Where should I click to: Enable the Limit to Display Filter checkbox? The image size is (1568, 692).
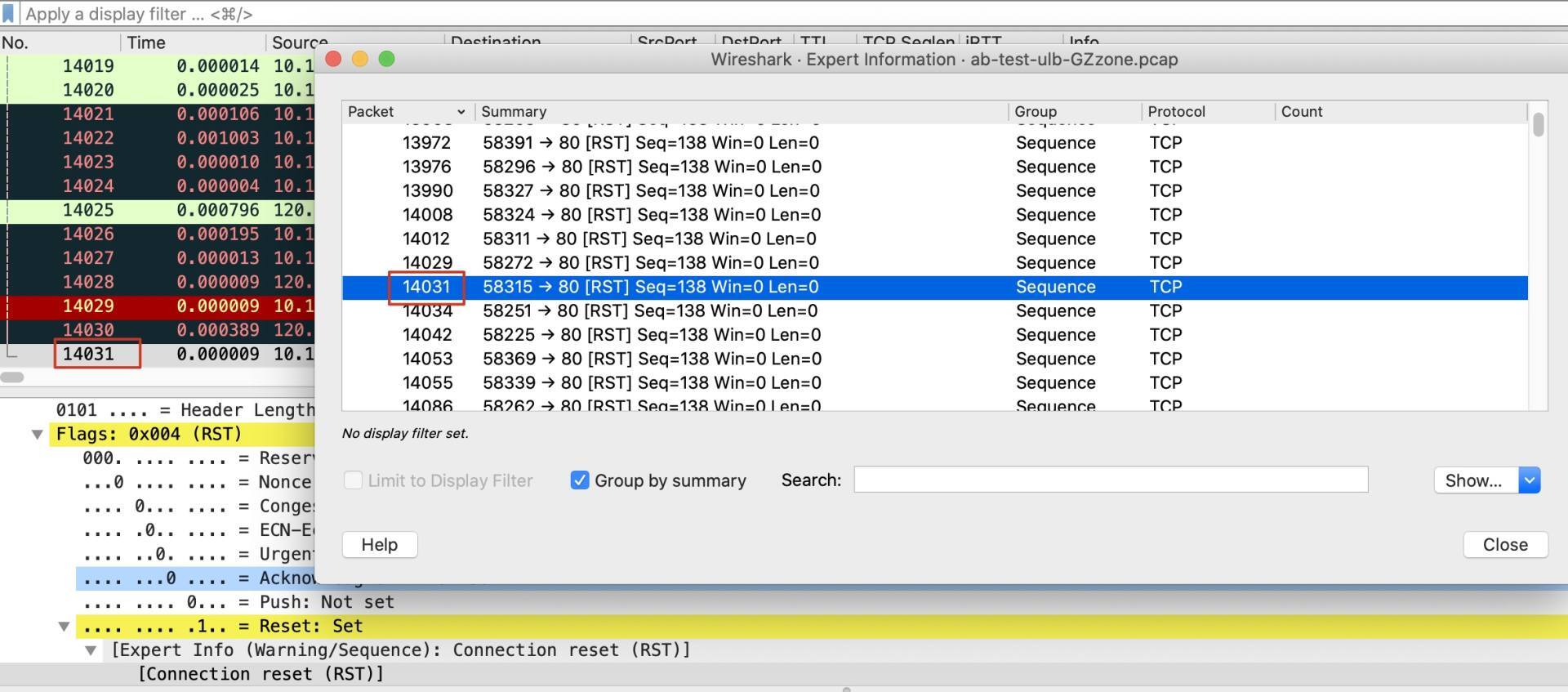tap(353, 480)
